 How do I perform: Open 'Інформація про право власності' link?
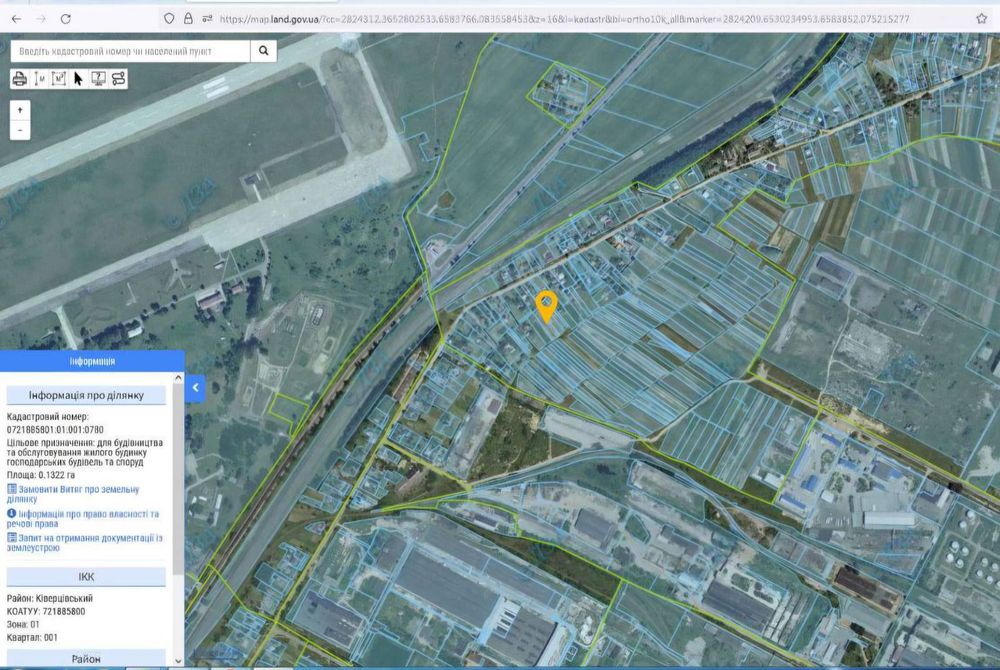click(x=83, y=518)
